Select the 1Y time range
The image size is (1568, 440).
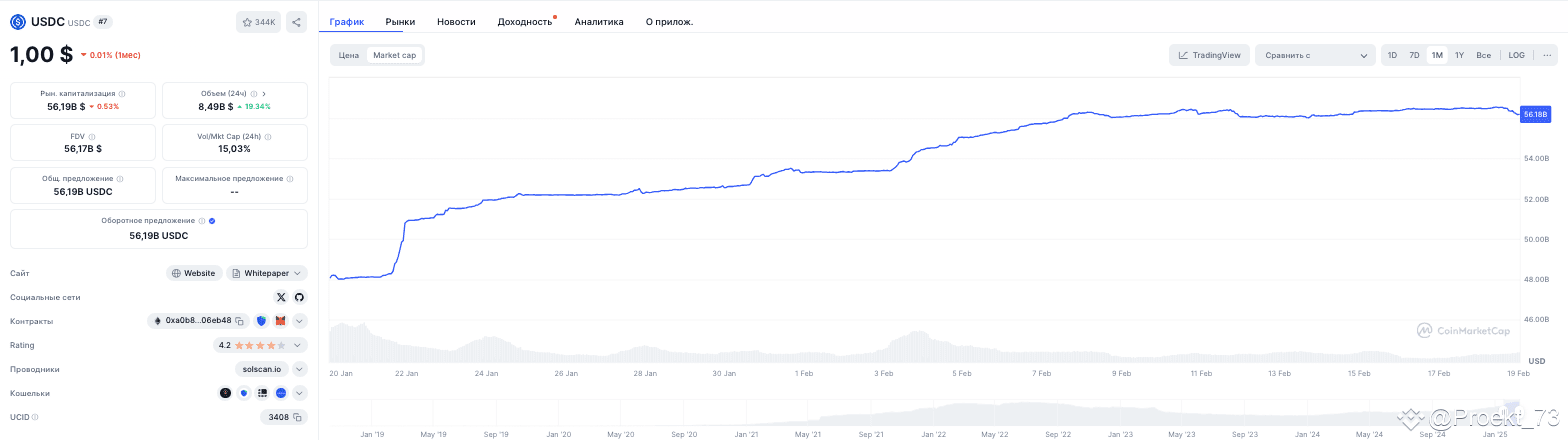click(x=1459, y=55)
